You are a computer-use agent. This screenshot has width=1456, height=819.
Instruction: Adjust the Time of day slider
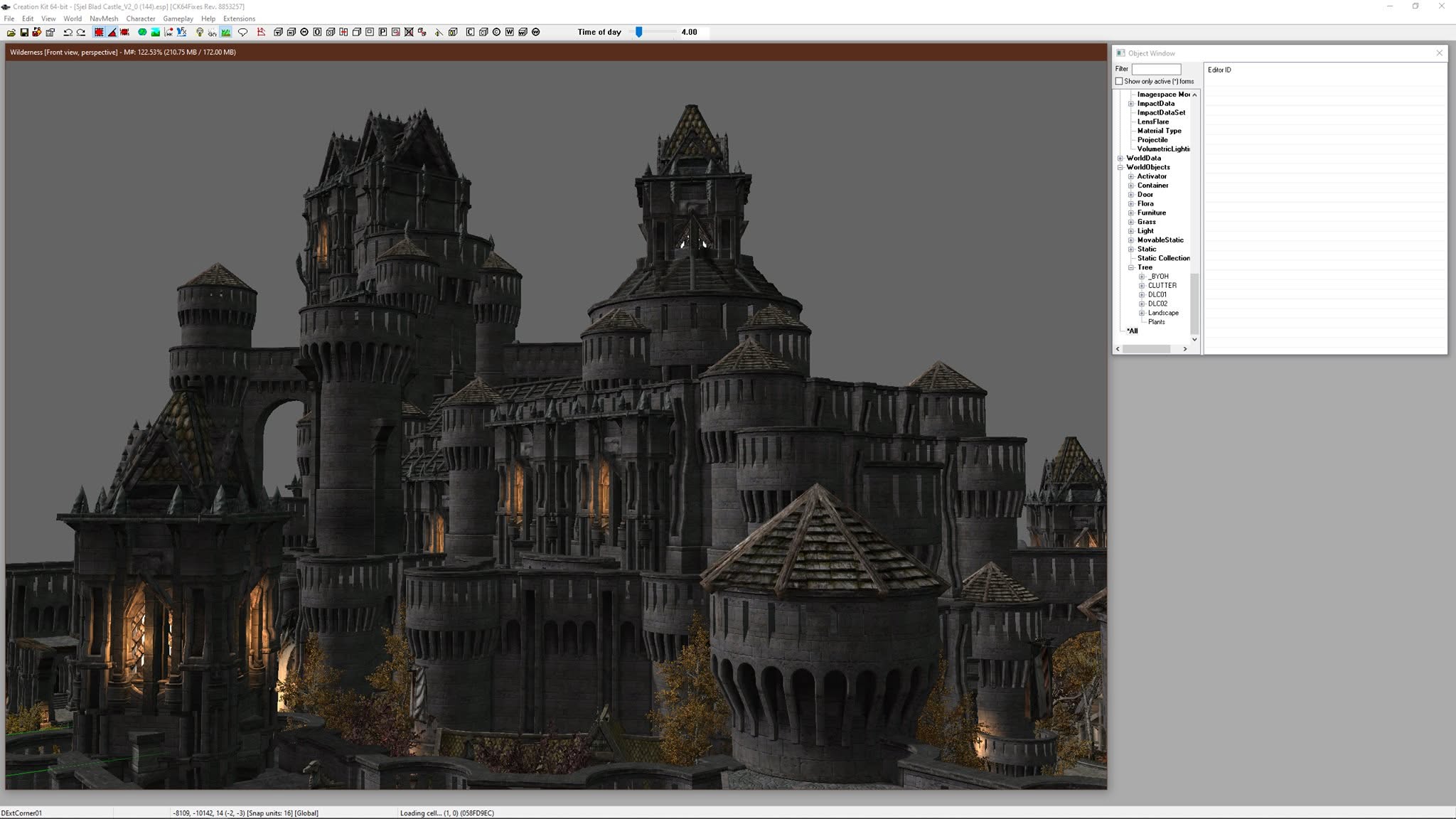point(639,32)
